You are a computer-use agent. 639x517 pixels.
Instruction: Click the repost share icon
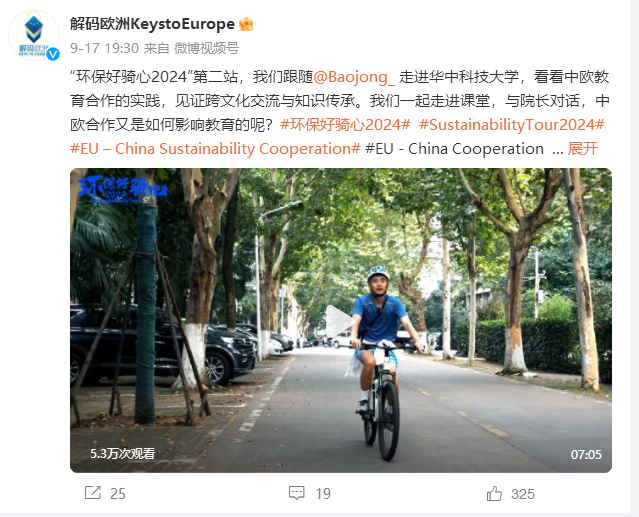pos(93,493)
